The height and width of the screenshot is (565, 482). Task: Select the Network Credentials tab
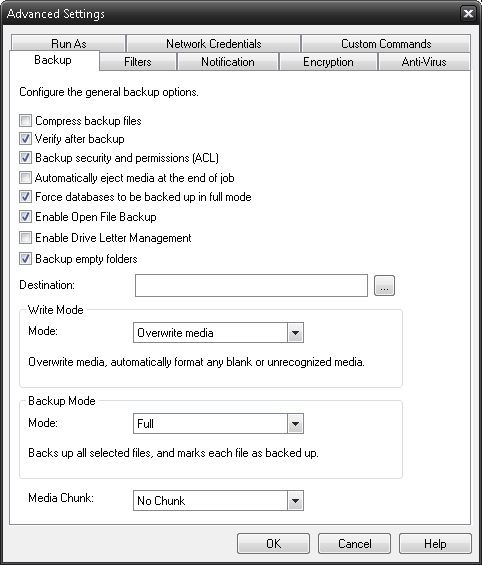[x=214, y=44]
